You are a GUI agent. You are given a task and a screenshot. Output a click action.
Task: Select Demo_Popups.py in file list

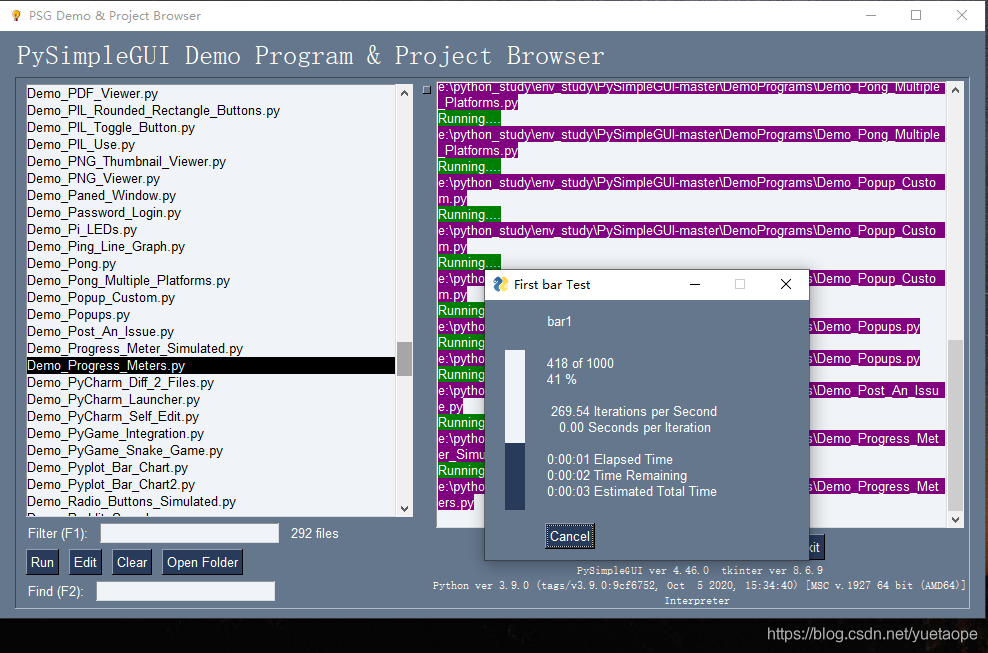[x=210, y=315]
